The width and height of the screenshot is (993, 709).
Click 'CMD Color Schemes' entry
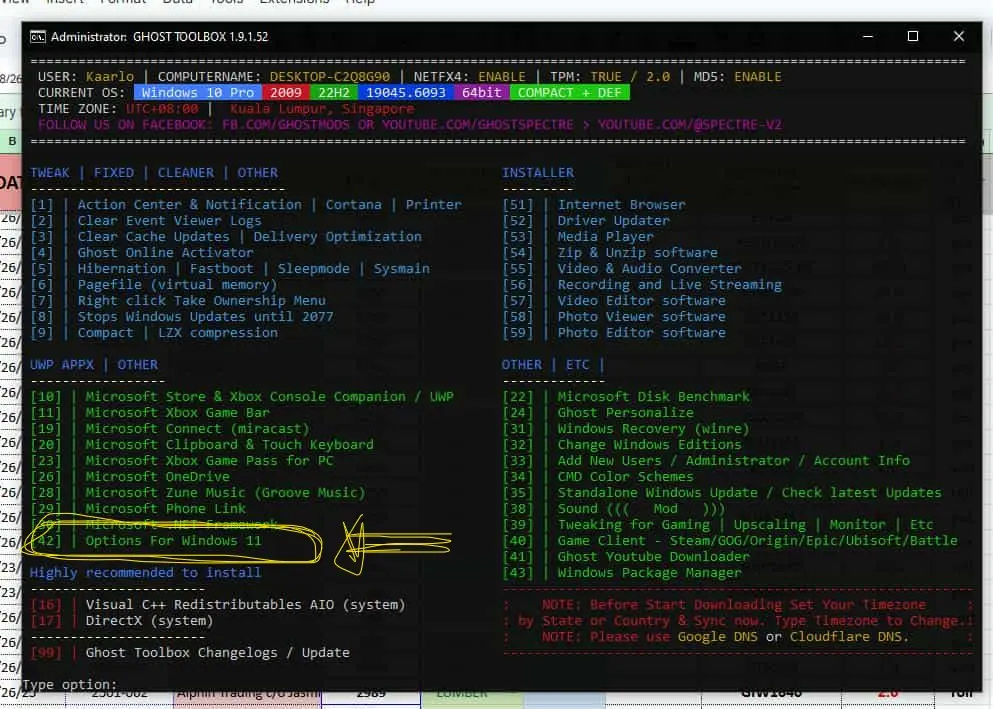point(625,477)
